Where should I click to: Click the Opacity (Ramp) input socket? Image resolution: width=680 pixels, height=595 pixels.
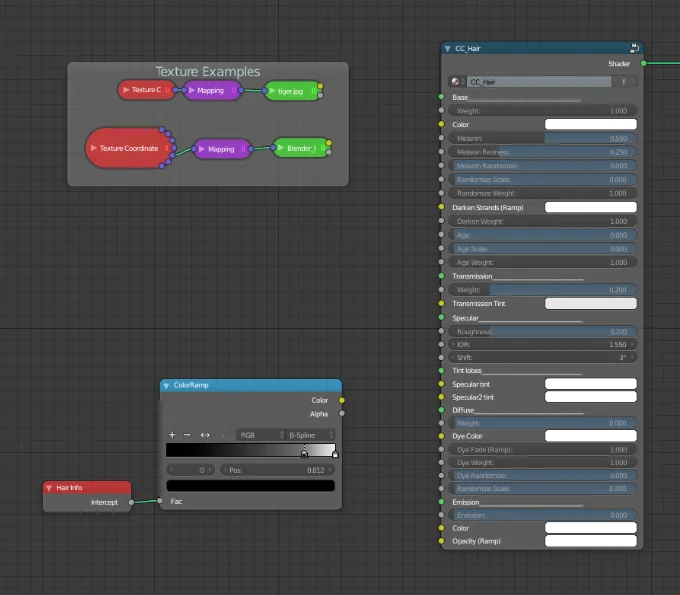click(x=441, y=541)
